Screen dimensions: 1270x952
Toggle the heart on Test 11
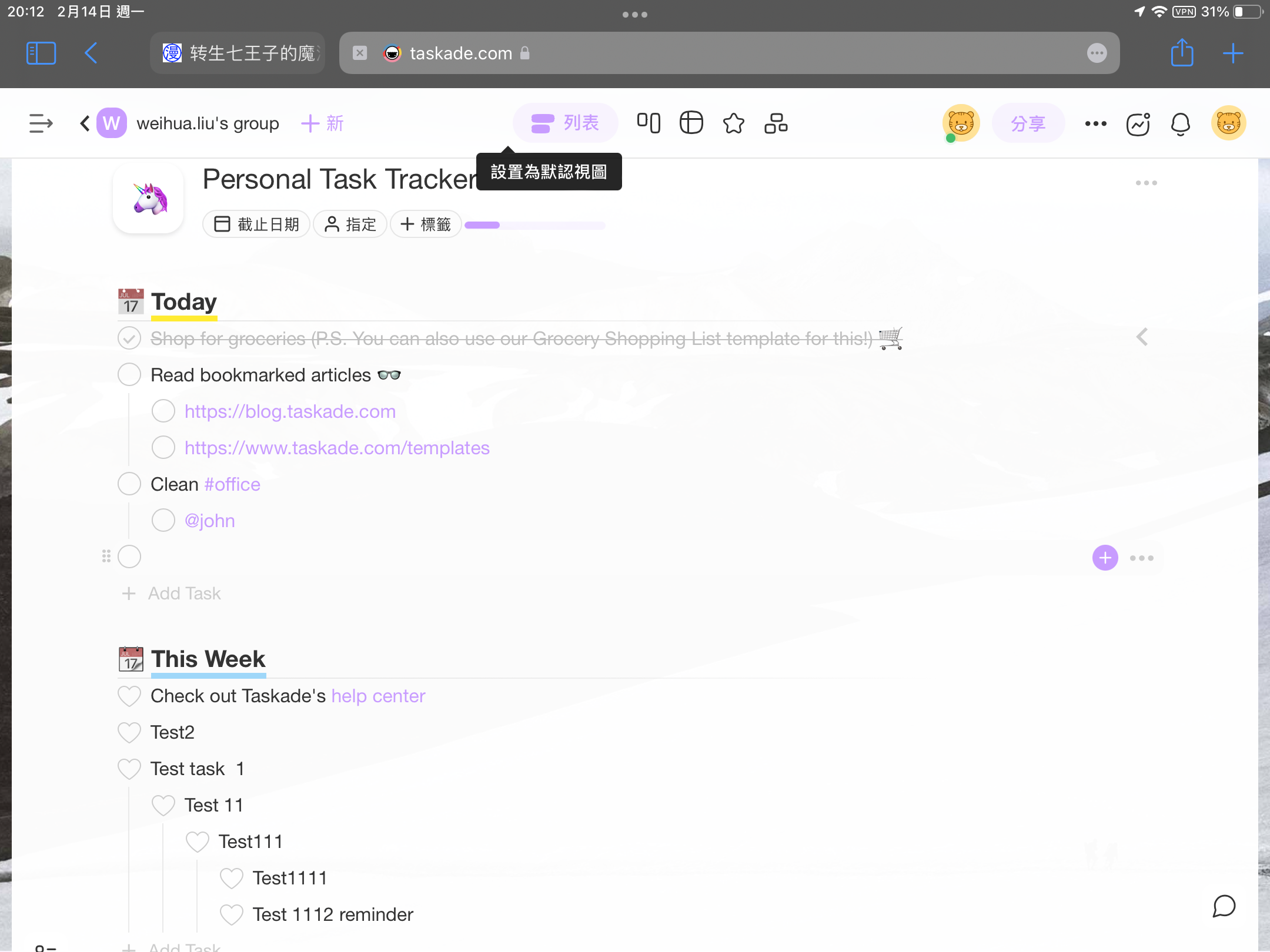(163, 806)
